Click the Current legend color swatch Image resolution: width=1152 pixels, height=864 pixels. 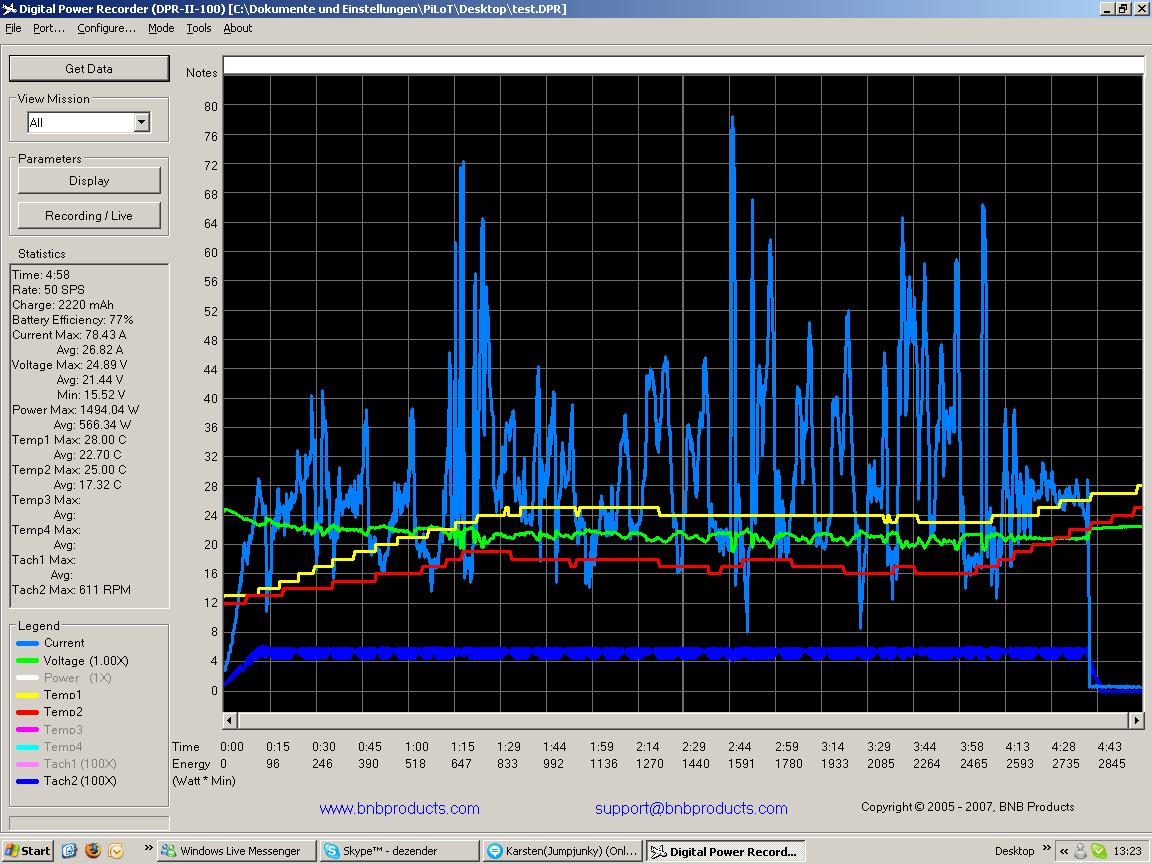(28, 644)
